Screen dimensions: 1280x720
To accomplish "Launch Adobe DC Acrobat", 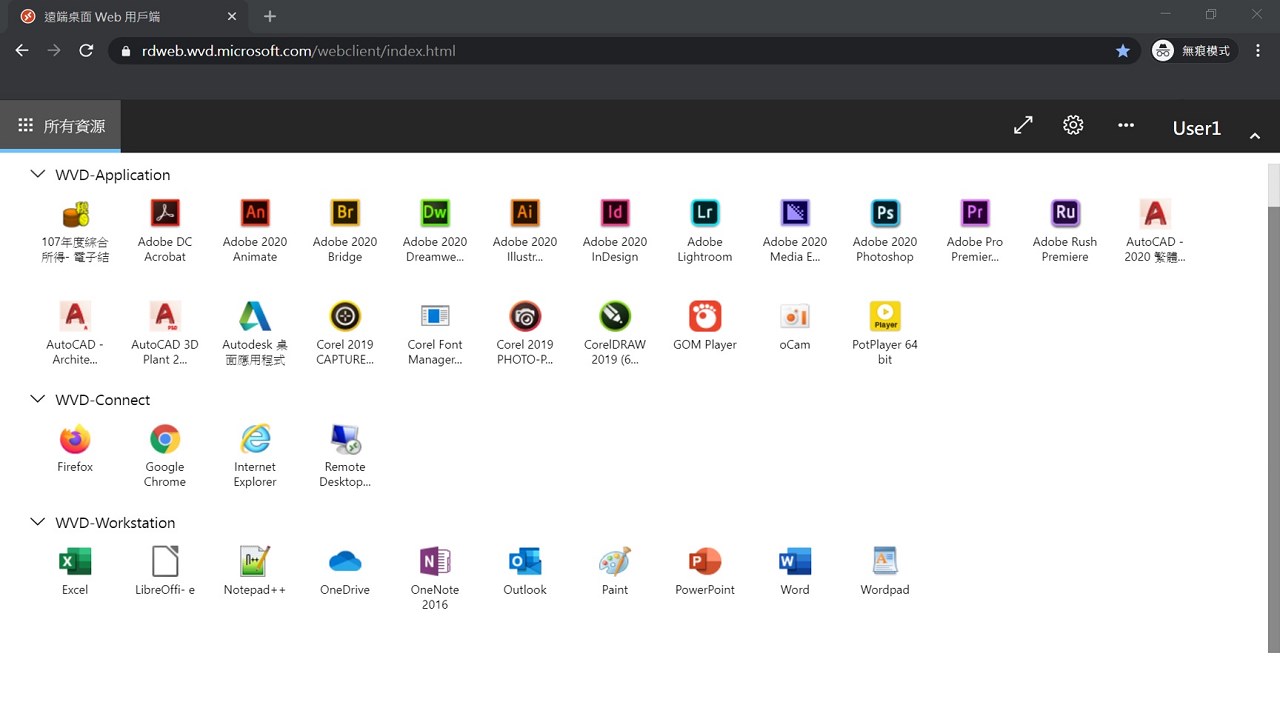I will tap(165, 230).
